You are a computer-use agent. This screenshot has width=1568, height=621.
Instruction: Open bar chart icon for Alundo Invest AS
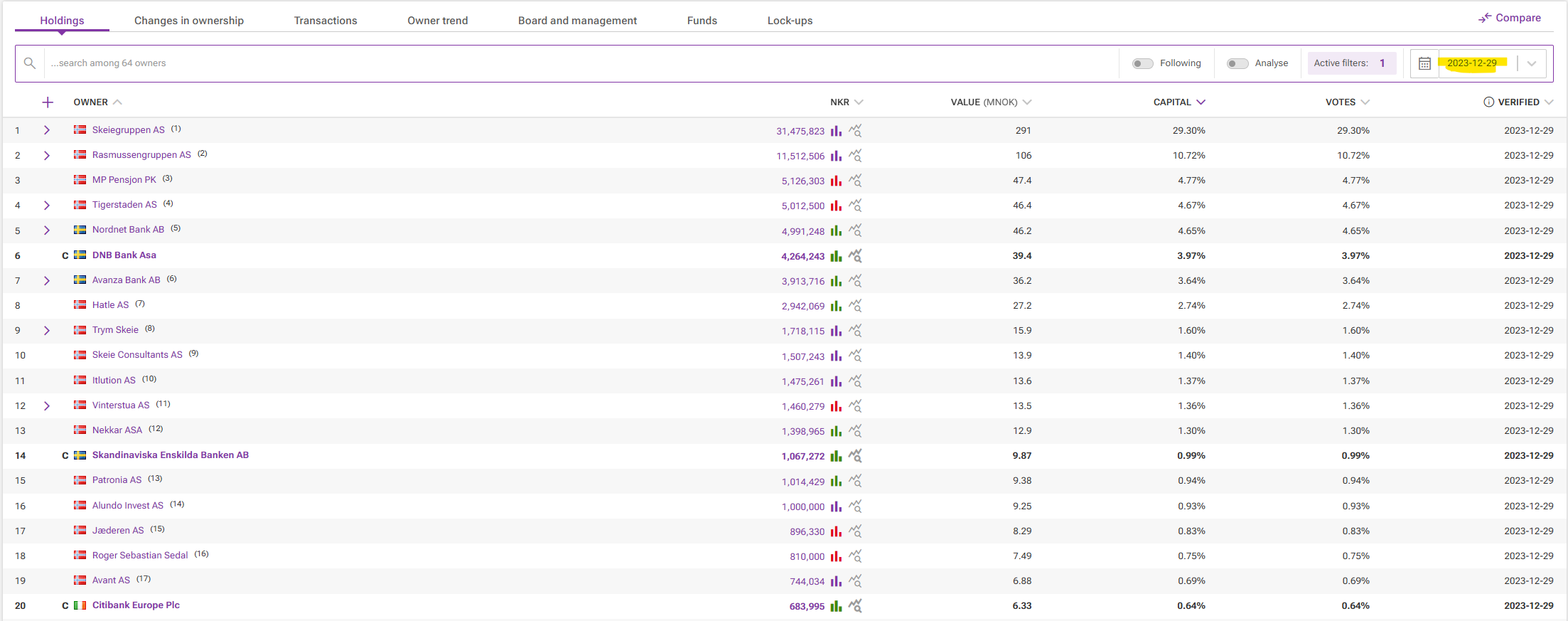tap(836, 506)
